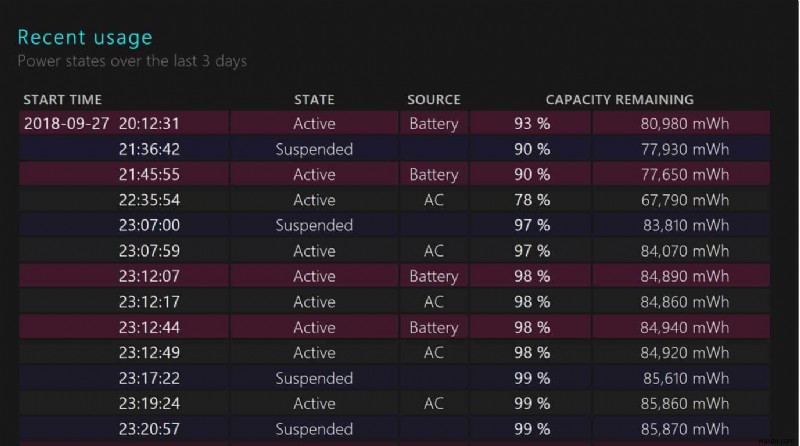Click the START TIME column header
This screenshot has width=800, height=446.
click(62, 100)
